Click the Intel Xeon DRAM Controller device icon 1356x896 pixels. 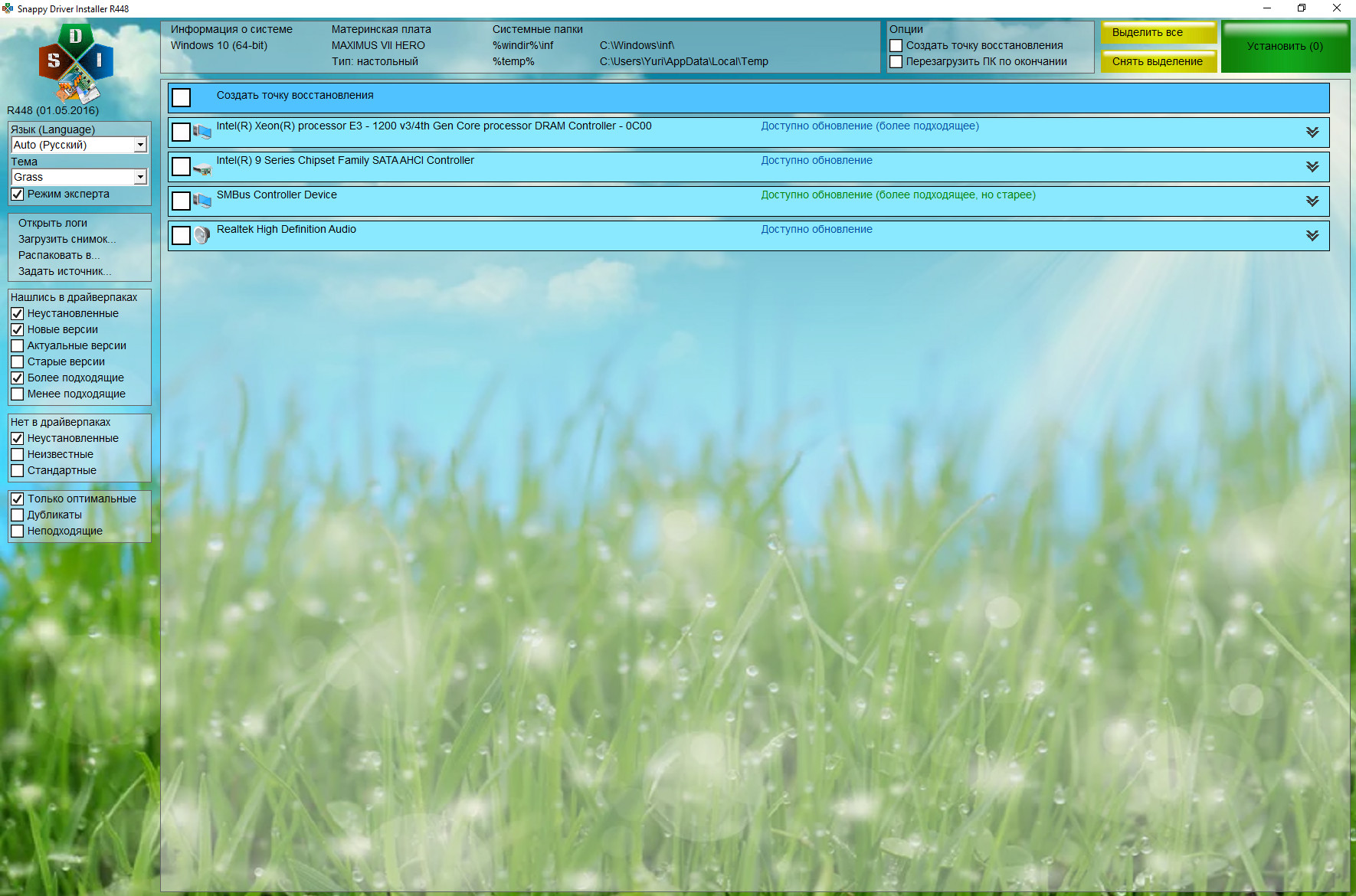[x=202, y=132]
